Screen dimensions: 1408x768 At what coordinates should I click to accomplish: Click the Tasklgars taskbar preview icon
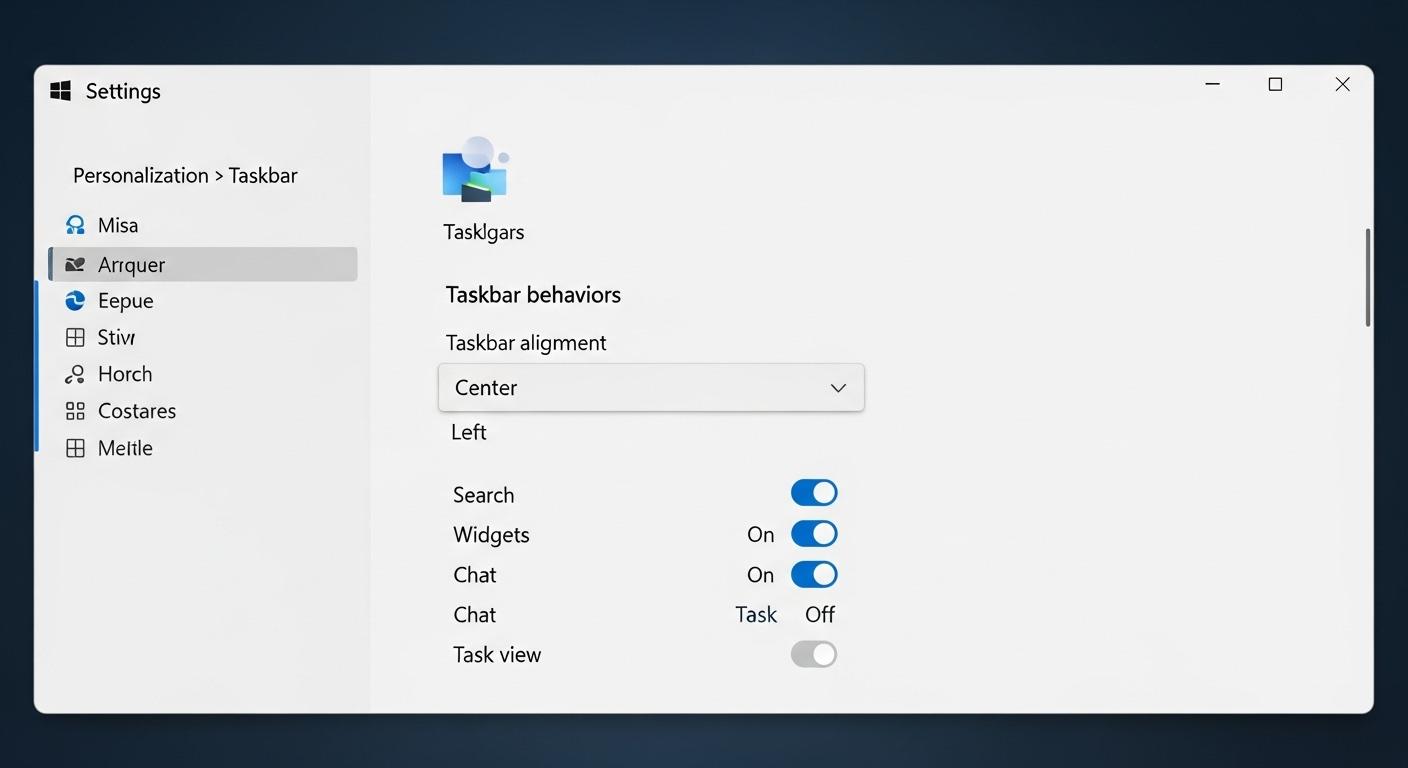pos(475,168)
